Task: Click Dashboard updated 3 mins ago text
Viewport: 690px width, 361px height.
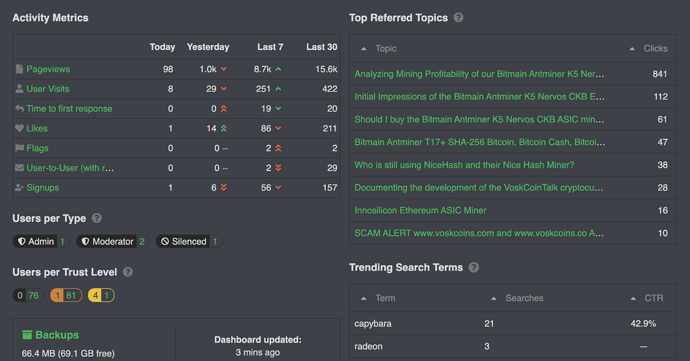Action: pos(258,346)
